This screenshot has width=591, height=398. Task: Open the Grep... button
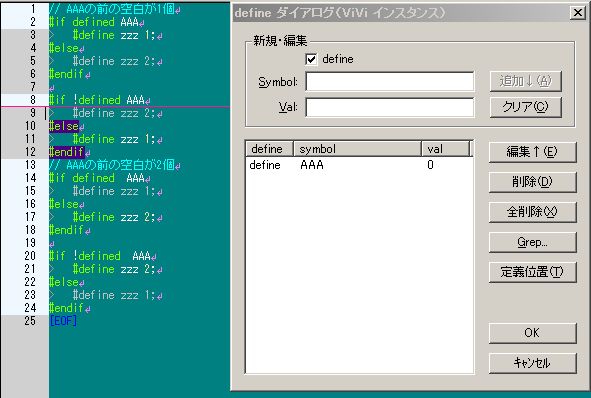coord(532,242)
